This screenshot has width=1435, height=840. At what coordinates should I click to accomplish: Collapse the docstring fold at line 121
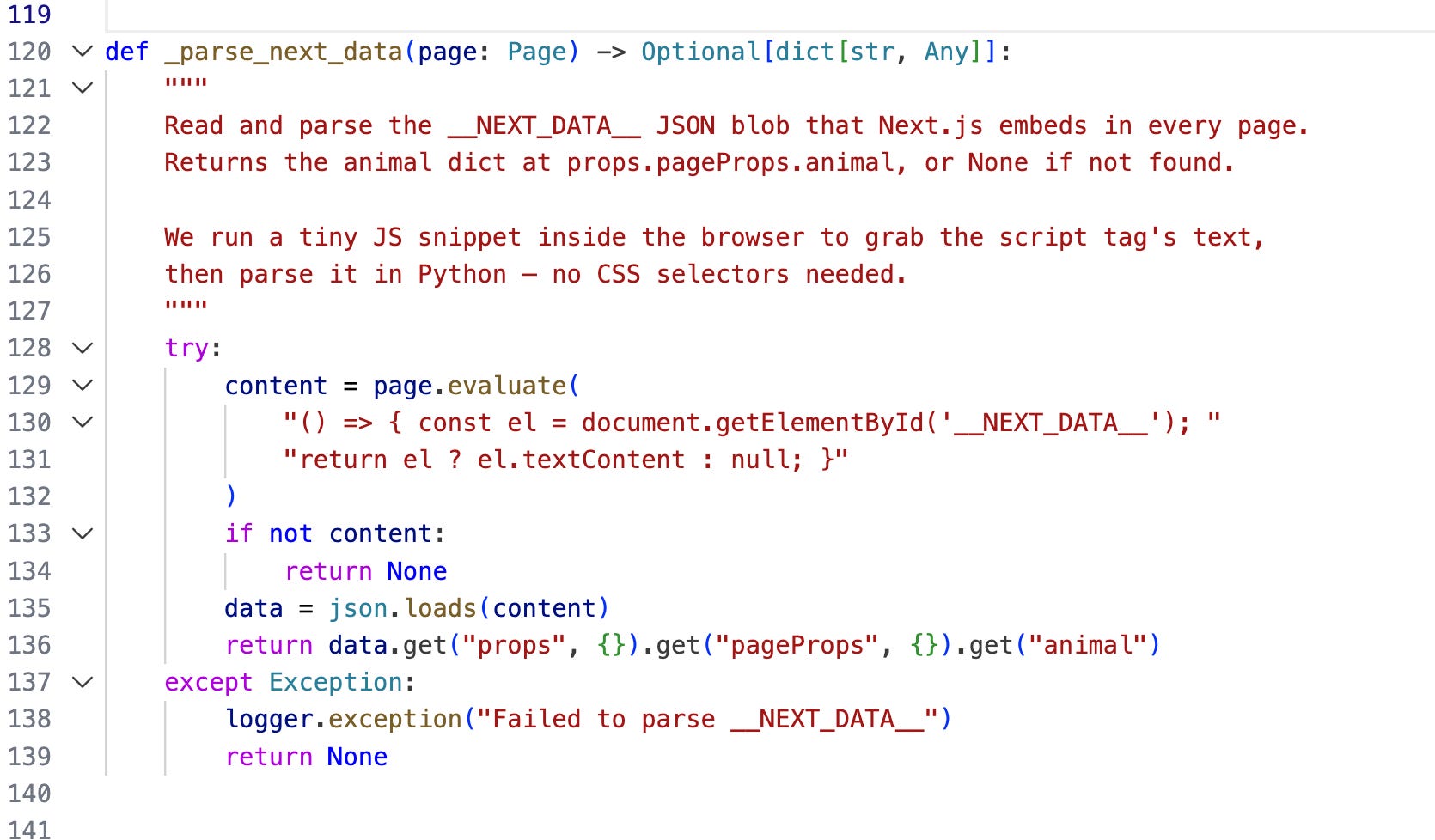(x=82, y=88)
